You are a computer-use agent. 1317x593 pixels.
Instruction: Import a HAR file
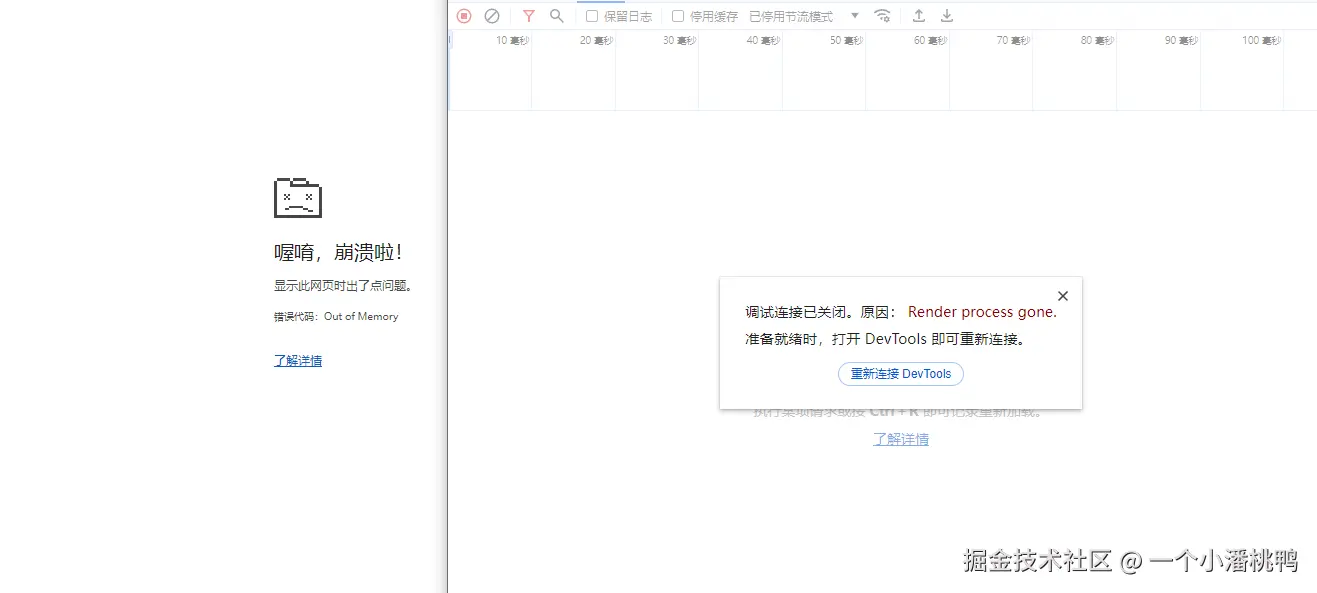coord(918,15)
